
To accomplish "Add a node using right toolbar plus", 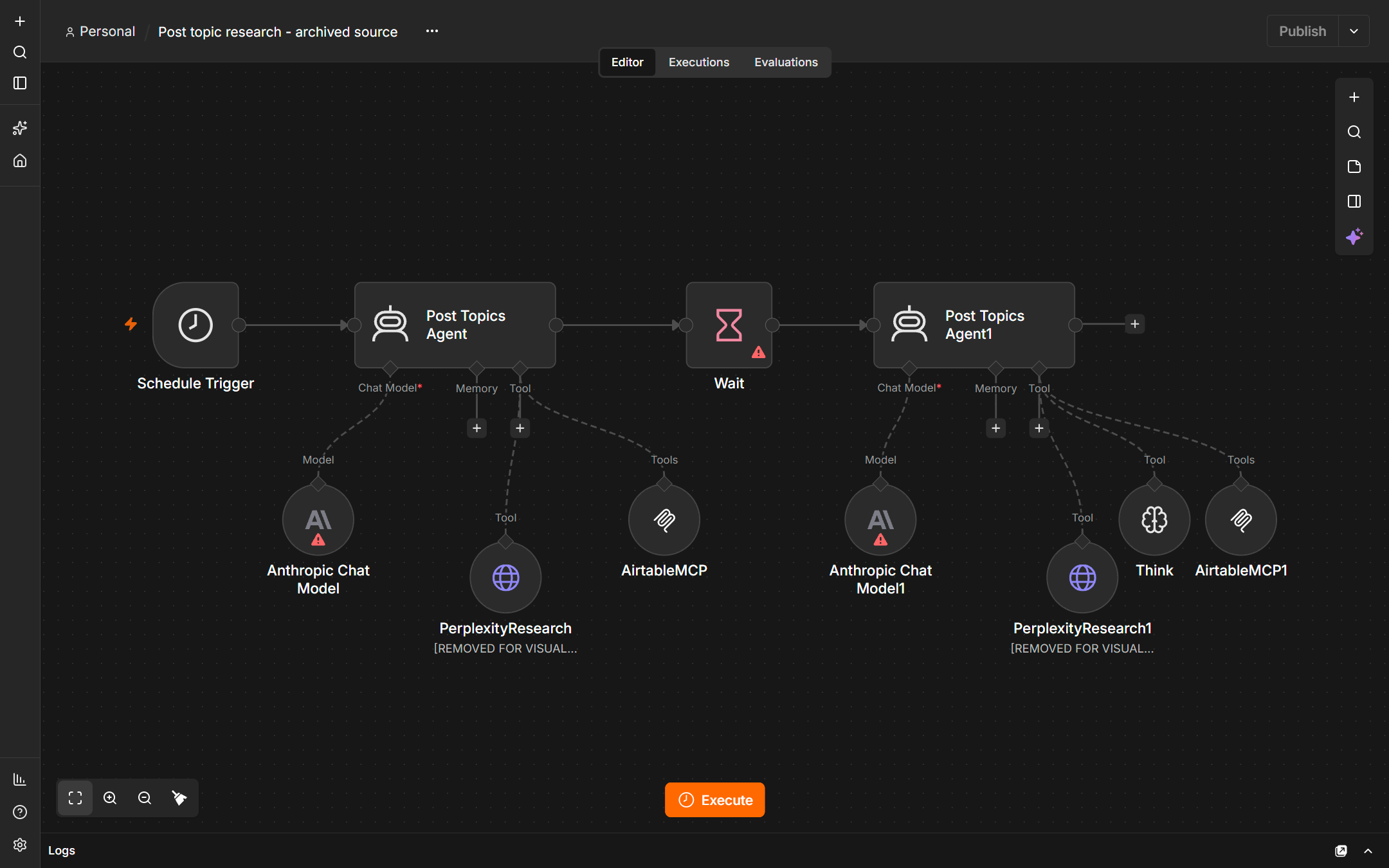I will (1354, 97).
